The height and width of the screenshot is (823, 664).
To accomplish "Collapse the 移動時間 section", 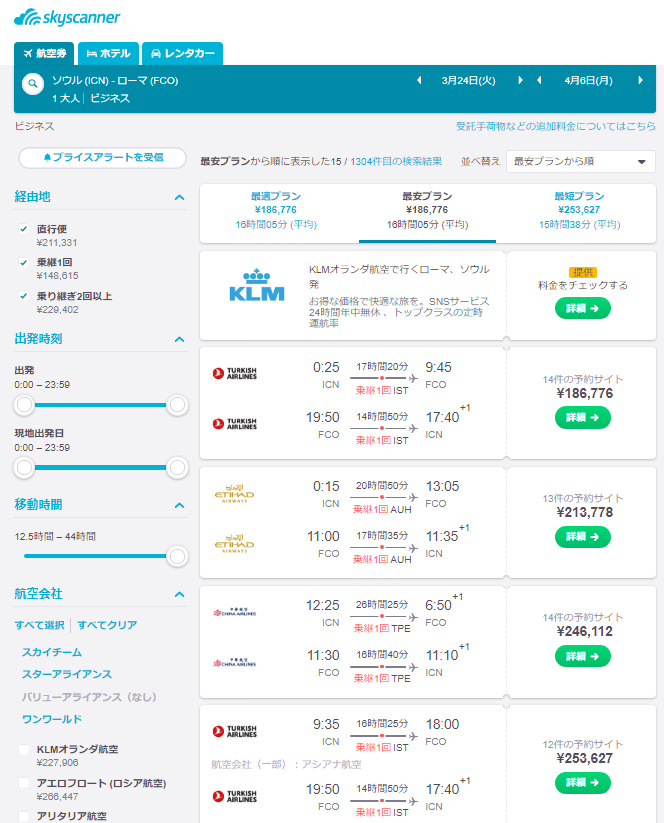I will [179, 505].
